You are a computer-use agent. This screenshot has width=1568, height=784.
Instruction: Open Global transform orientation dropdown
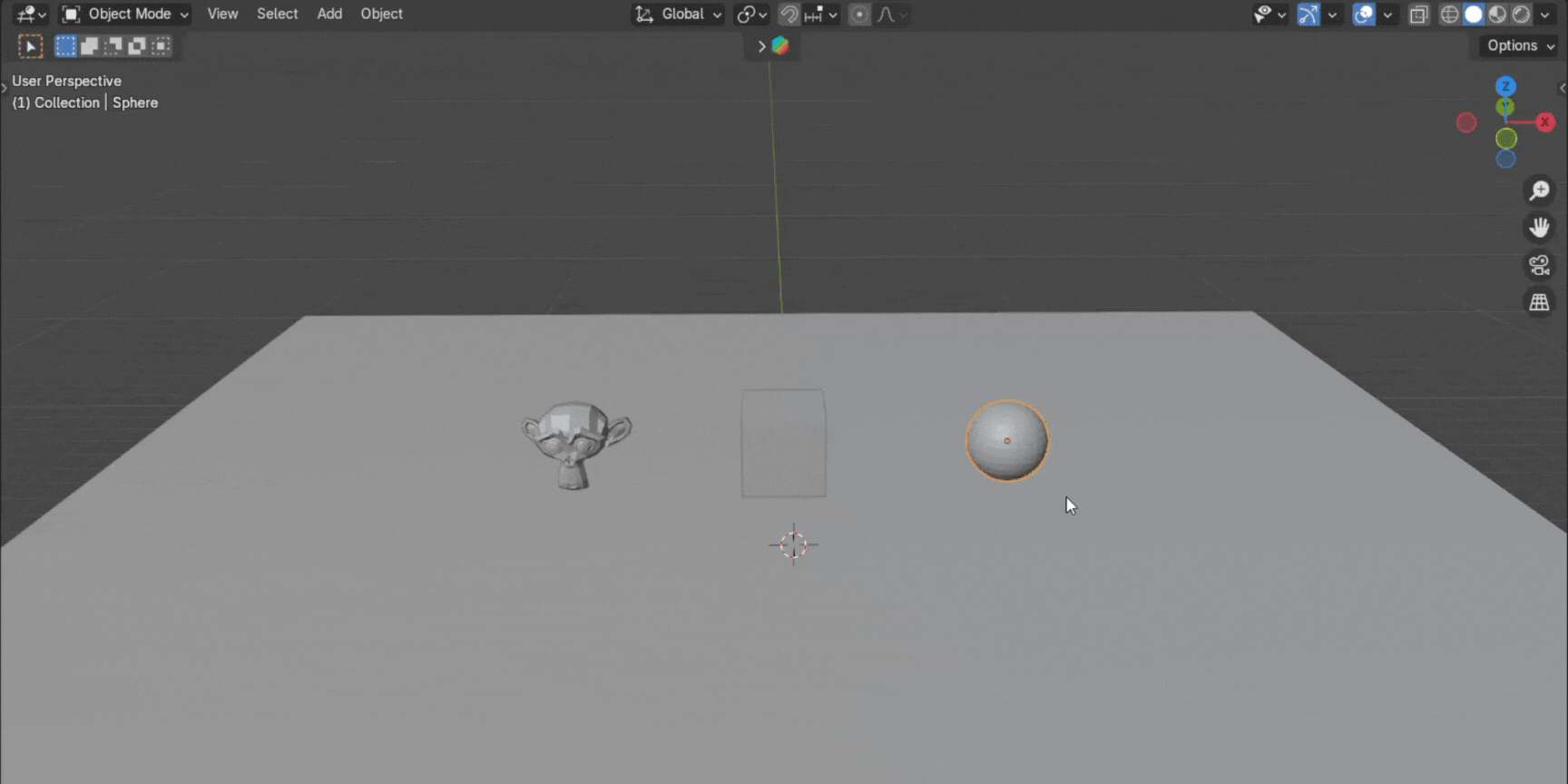click(x=679, y=15)
